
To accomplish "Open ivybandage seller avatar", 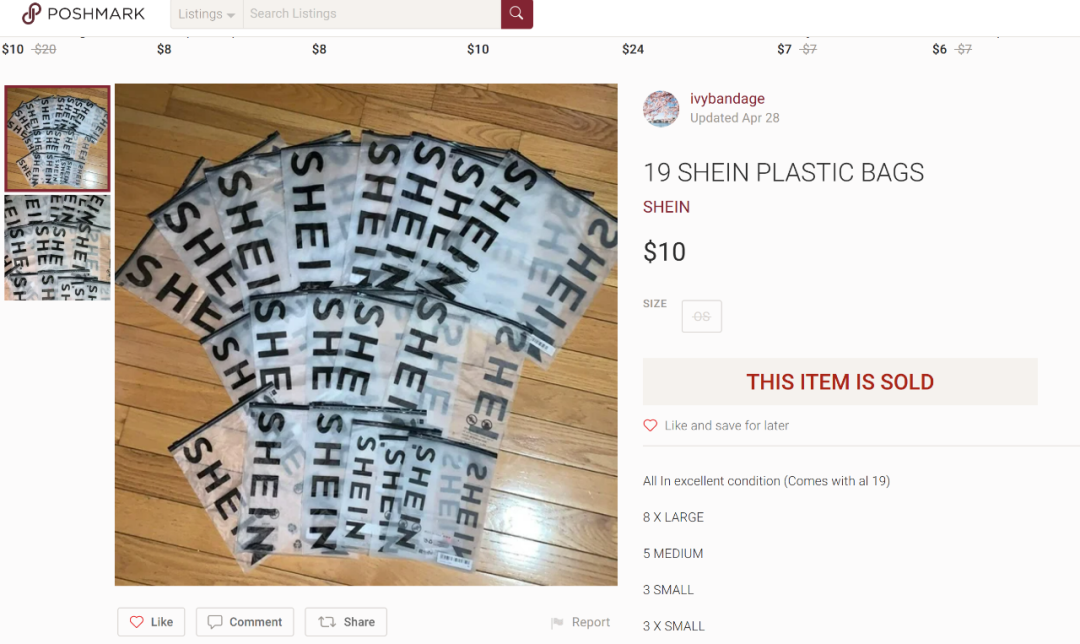I will pyautogui.click(x=661, y=109).
